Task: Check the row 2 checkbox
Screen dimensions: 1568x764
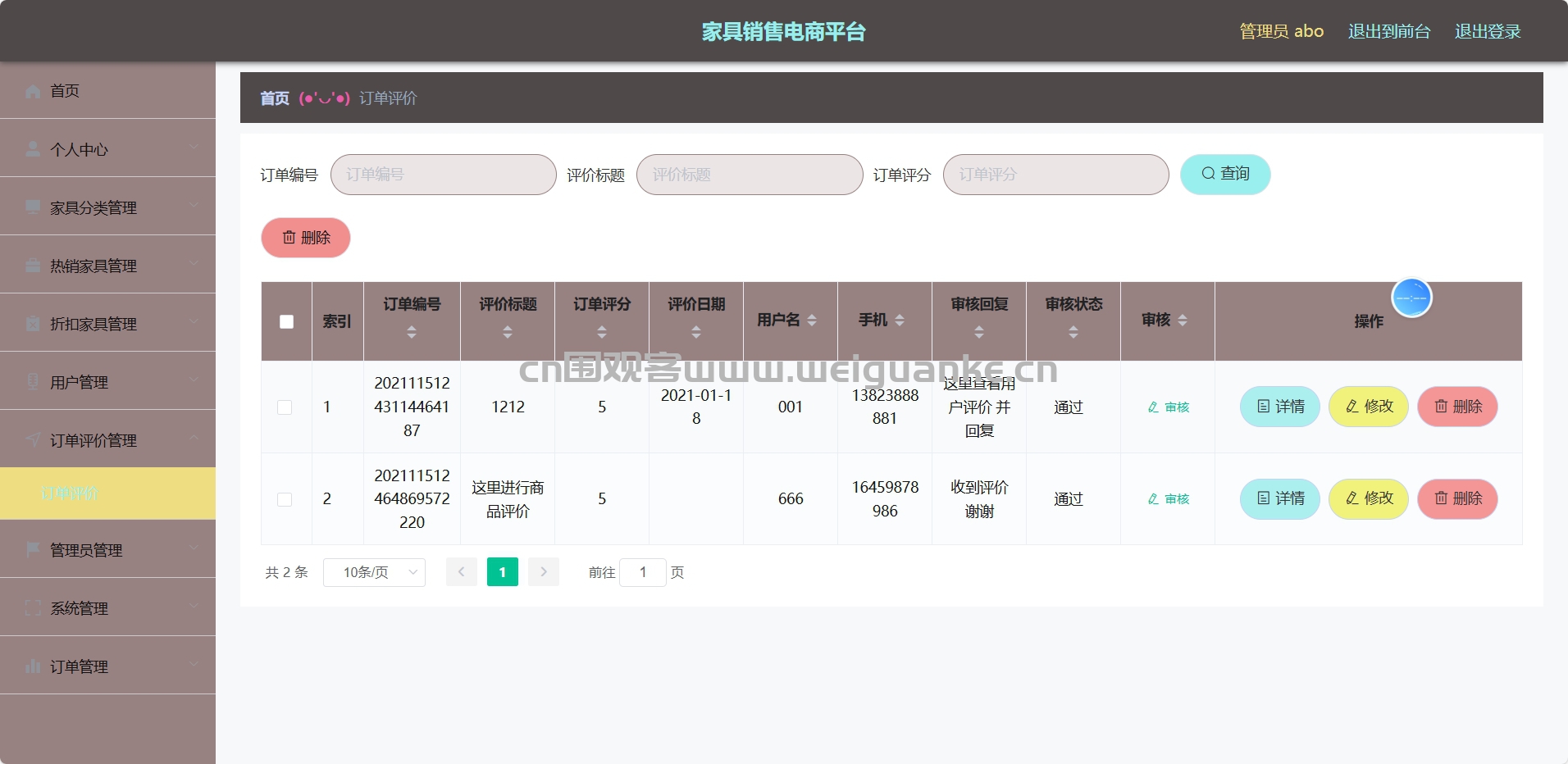Action: tap(285, 499)
